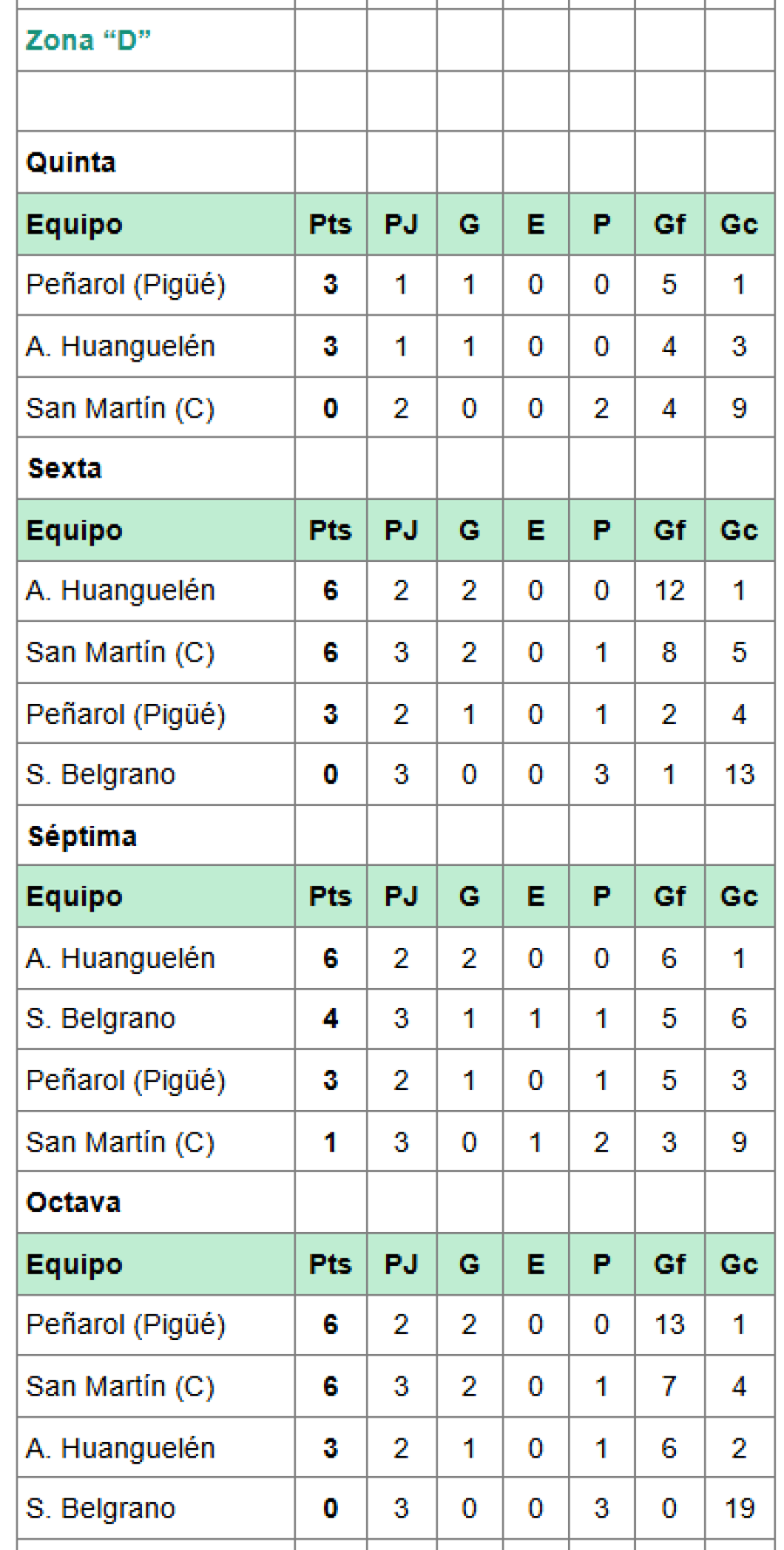Click the Octava category label

point(73,1203)
